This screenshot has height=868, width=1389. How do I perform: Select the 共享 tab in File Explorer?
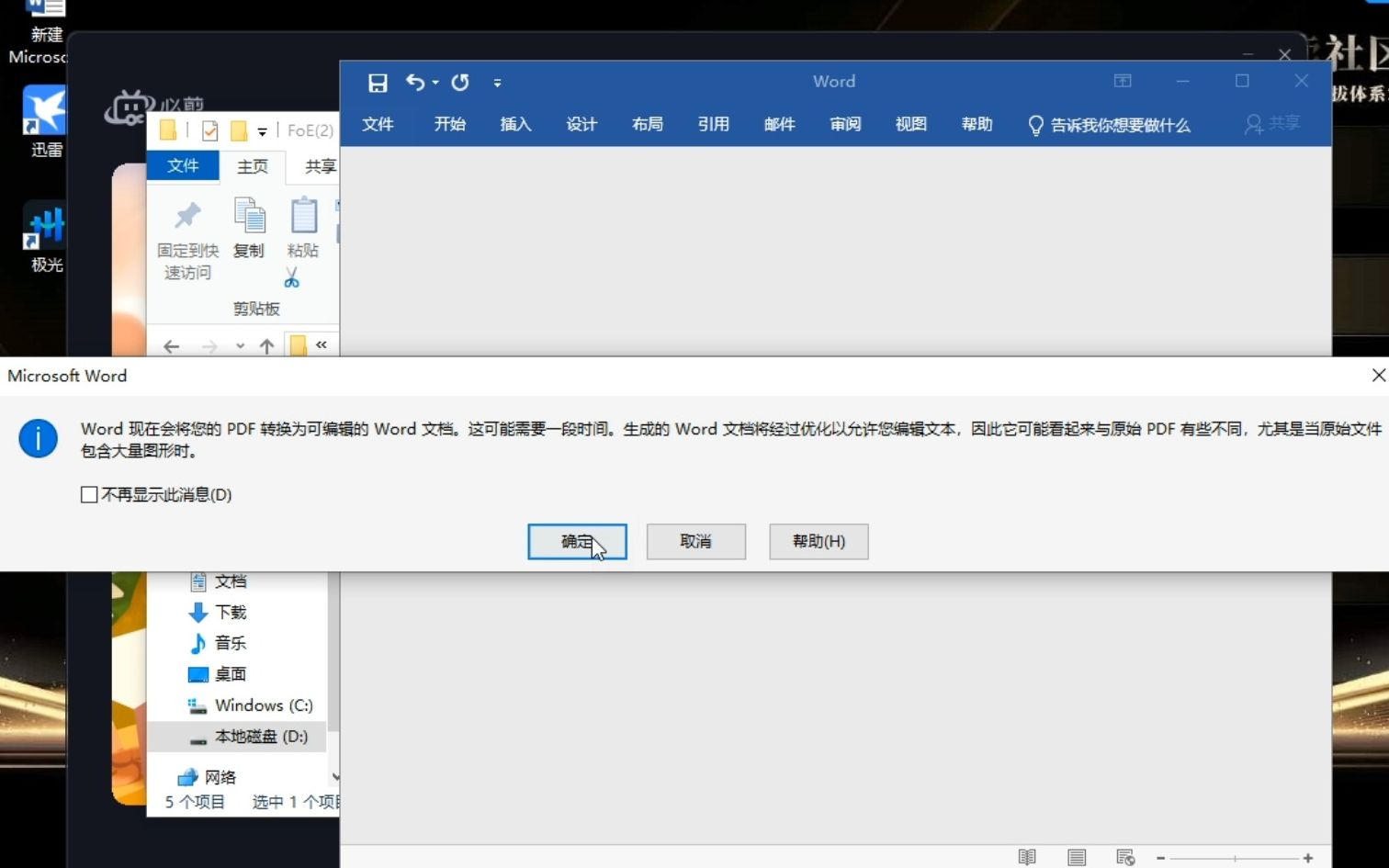pos(321,166)
